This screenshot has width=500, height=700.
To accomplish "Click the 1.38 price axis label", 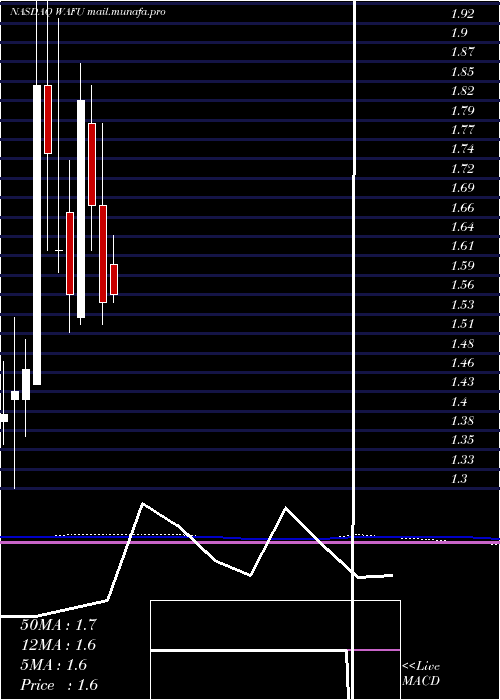I will 462,421.
